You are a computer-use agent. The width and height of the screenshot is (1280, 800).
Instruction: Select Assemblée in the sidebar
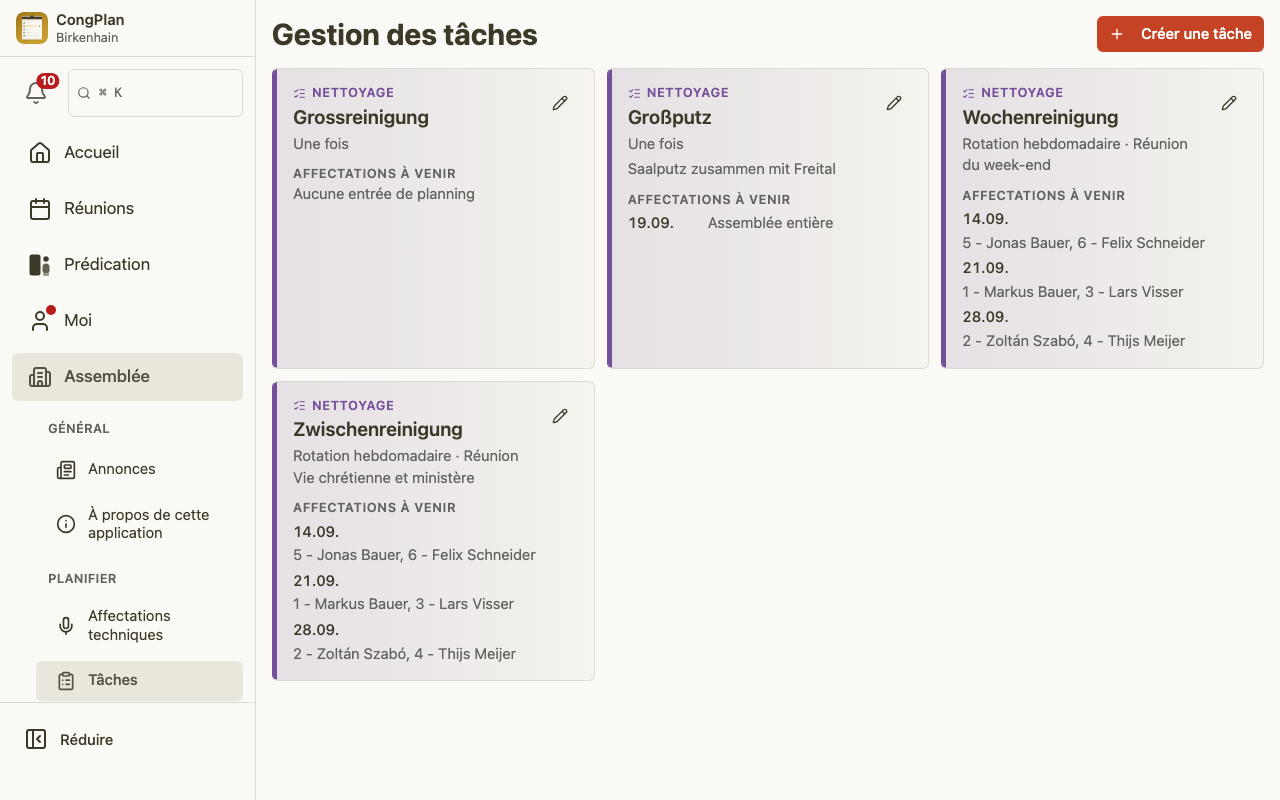click(128, 376)
